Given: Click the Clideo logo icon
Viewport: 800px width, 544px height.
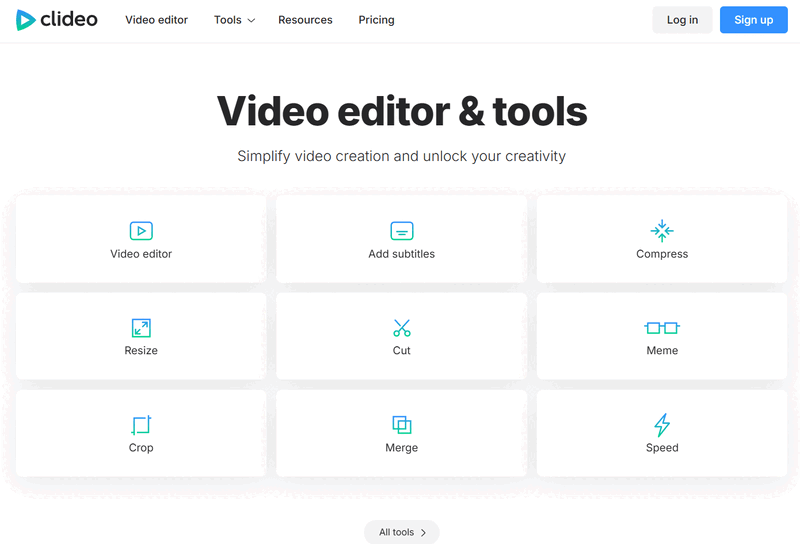Looking at the screenshot, I should point(26,20).
